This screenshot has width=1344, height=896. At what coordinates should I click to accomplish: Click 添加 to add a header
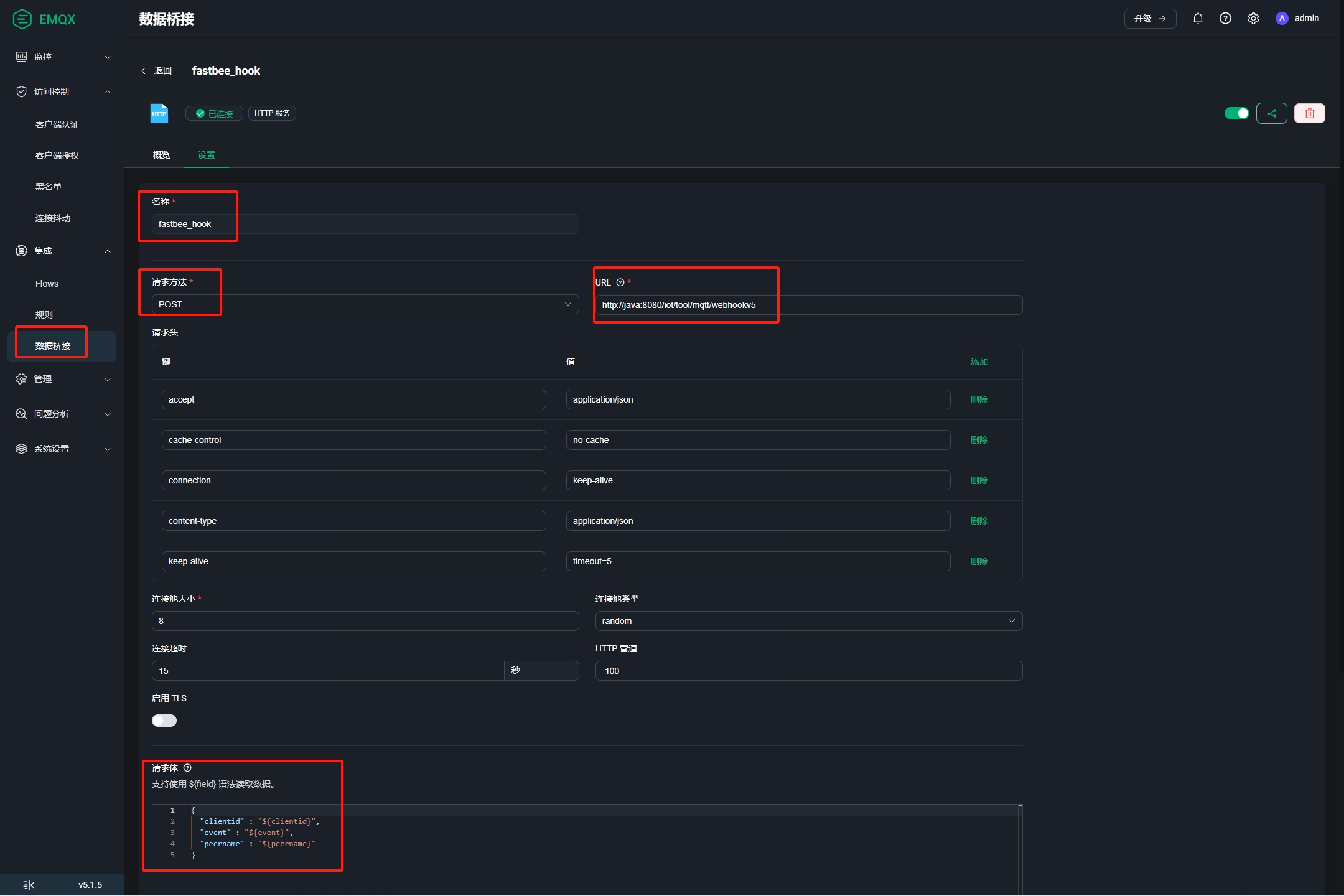(x=979, y=362)
